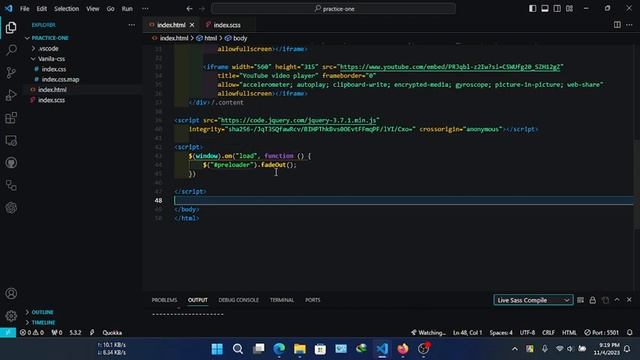Screen dimensions: 640x360
Task: Change the HTML language mode
Action: 569,333
